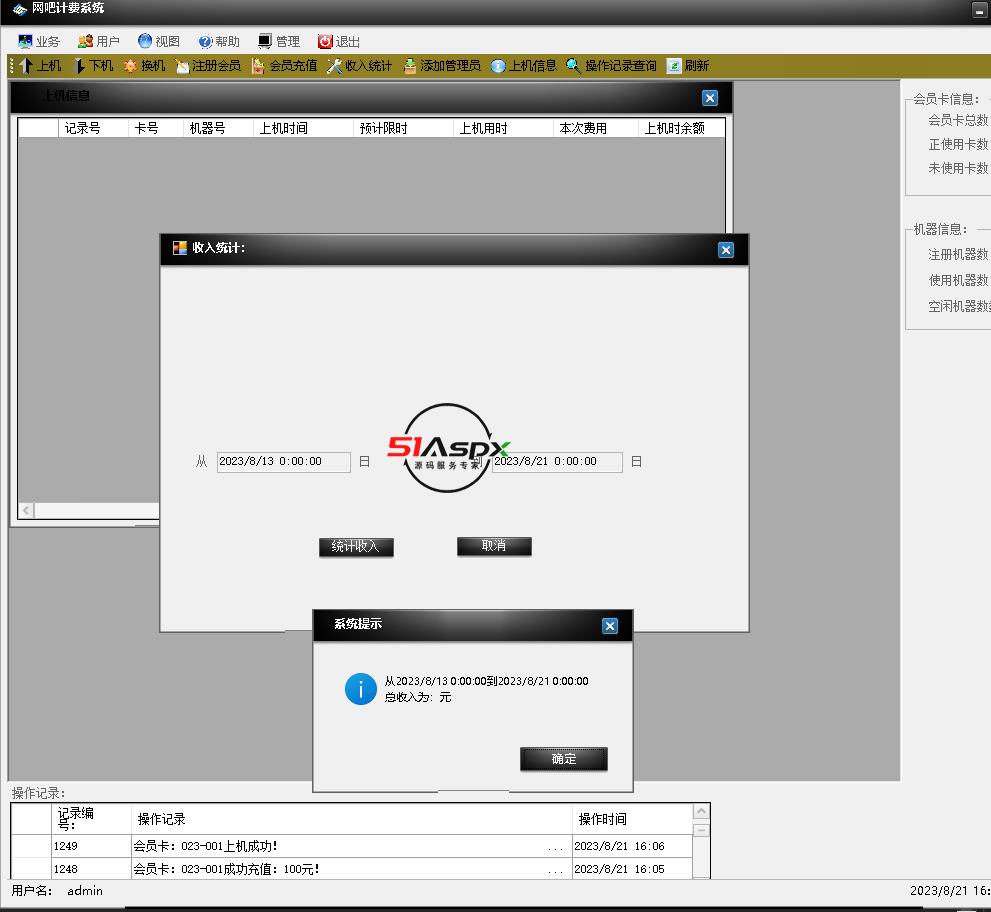Image resolution: width=991 pixels, height=912 pixels.
Task: Click the 退出 menu item
Action: pos(339,42)
